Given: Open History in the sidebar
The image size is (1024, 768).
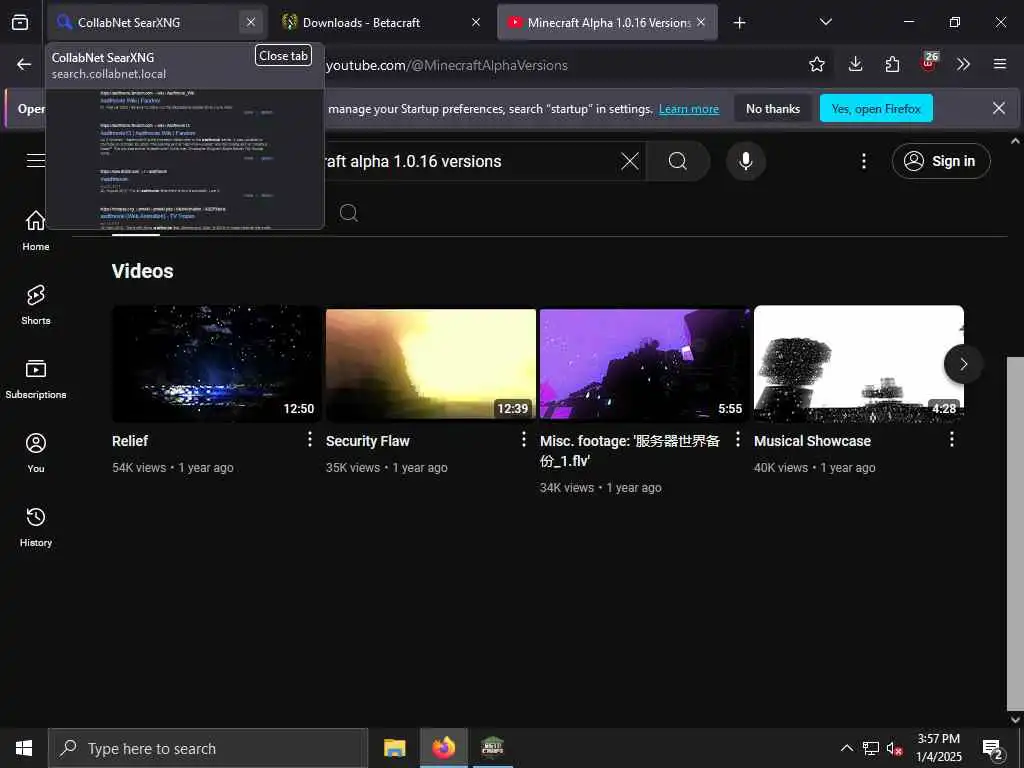Looking at the screenshot, I should point(36,526).
